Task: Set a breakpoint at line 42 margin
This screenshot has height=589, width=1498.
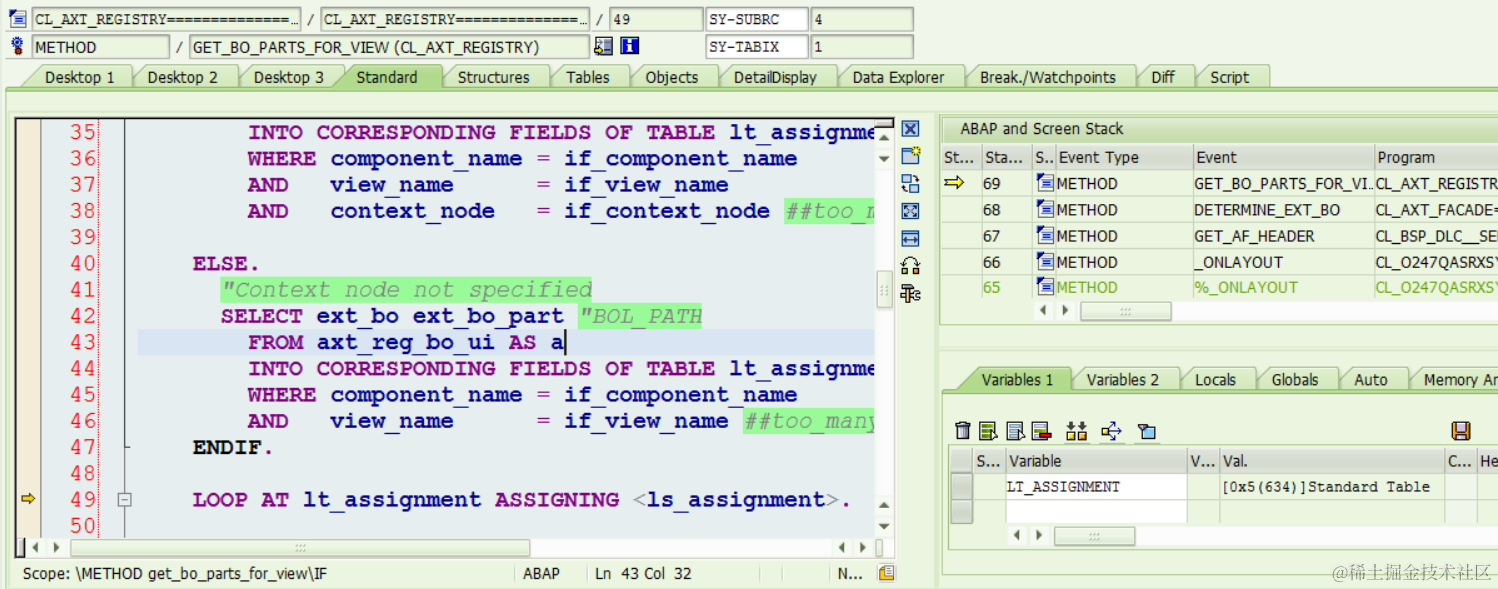Action: point(28,316)
